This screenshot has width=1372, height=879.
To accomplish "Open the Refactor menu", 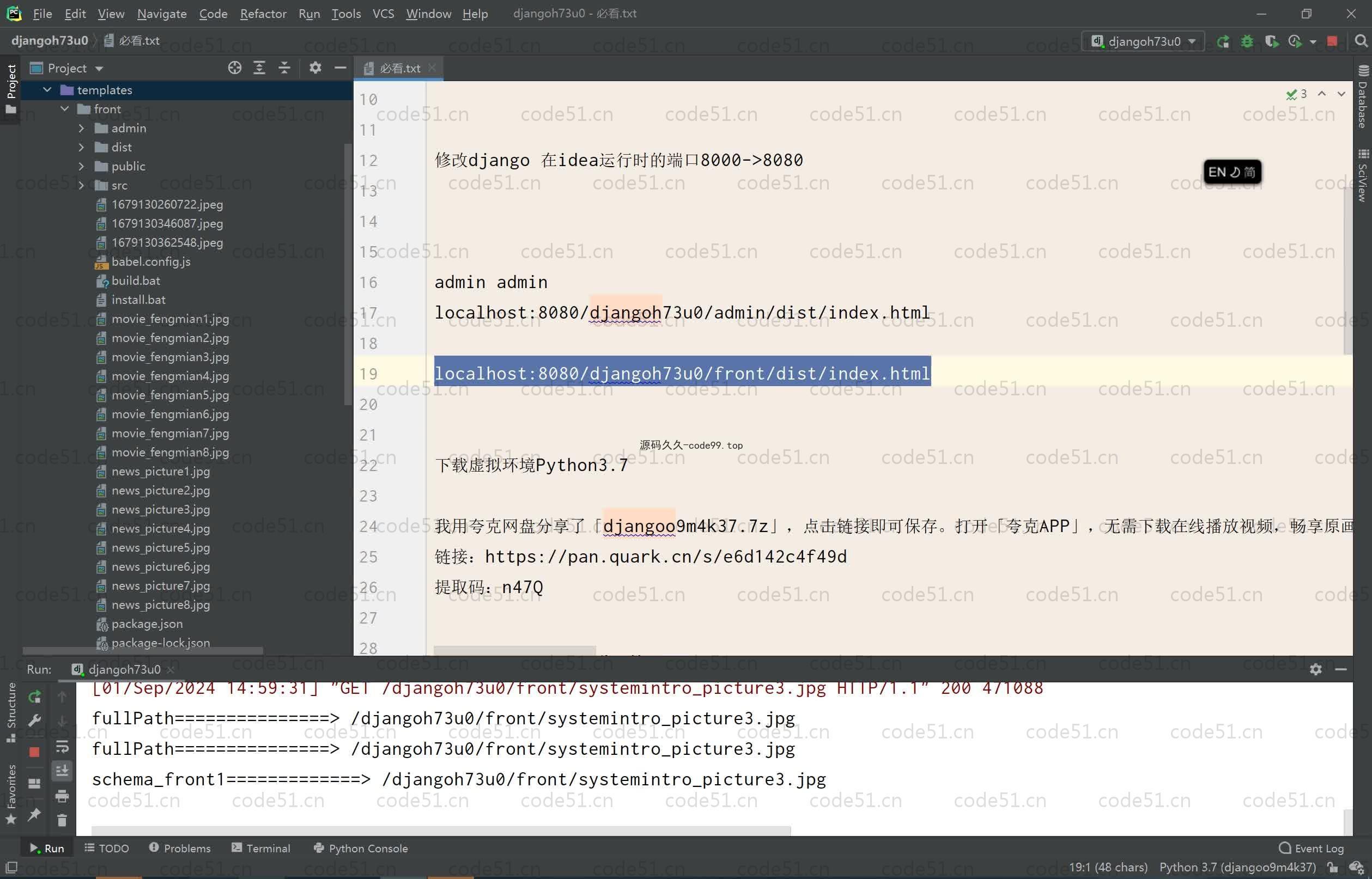I will 263,13.
